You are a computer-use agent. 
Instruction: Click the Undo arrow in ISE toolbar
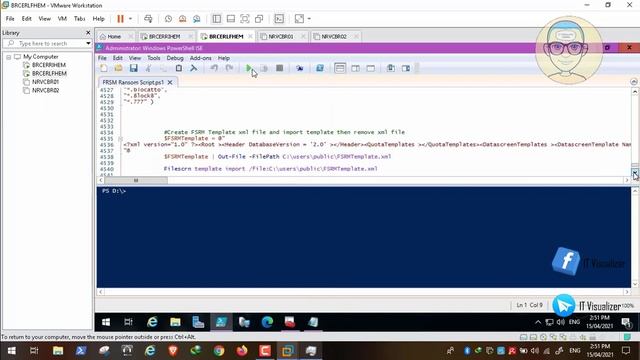pos(214,68)
